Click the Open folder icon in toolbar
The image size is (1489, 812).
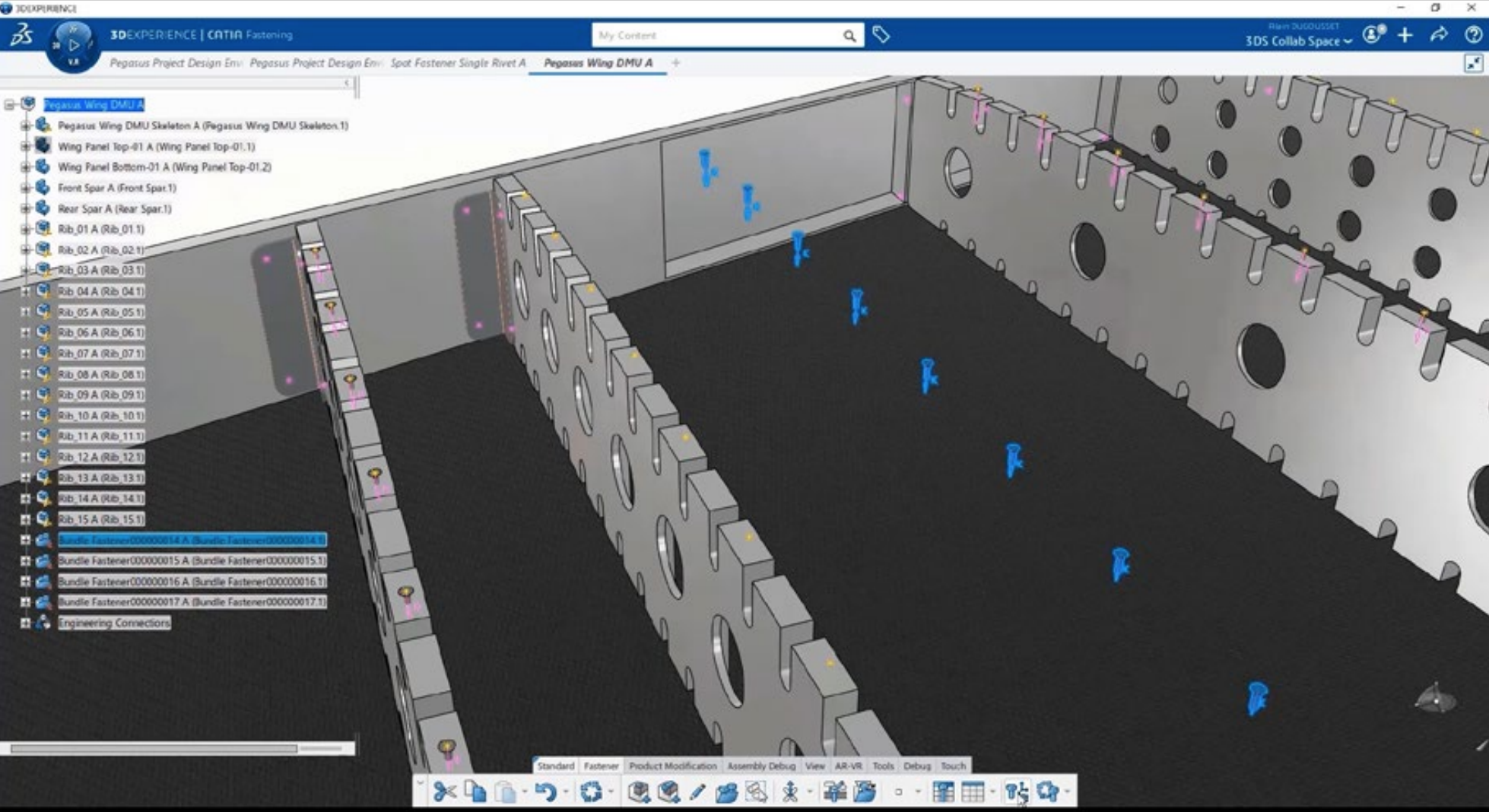point(728,791)
